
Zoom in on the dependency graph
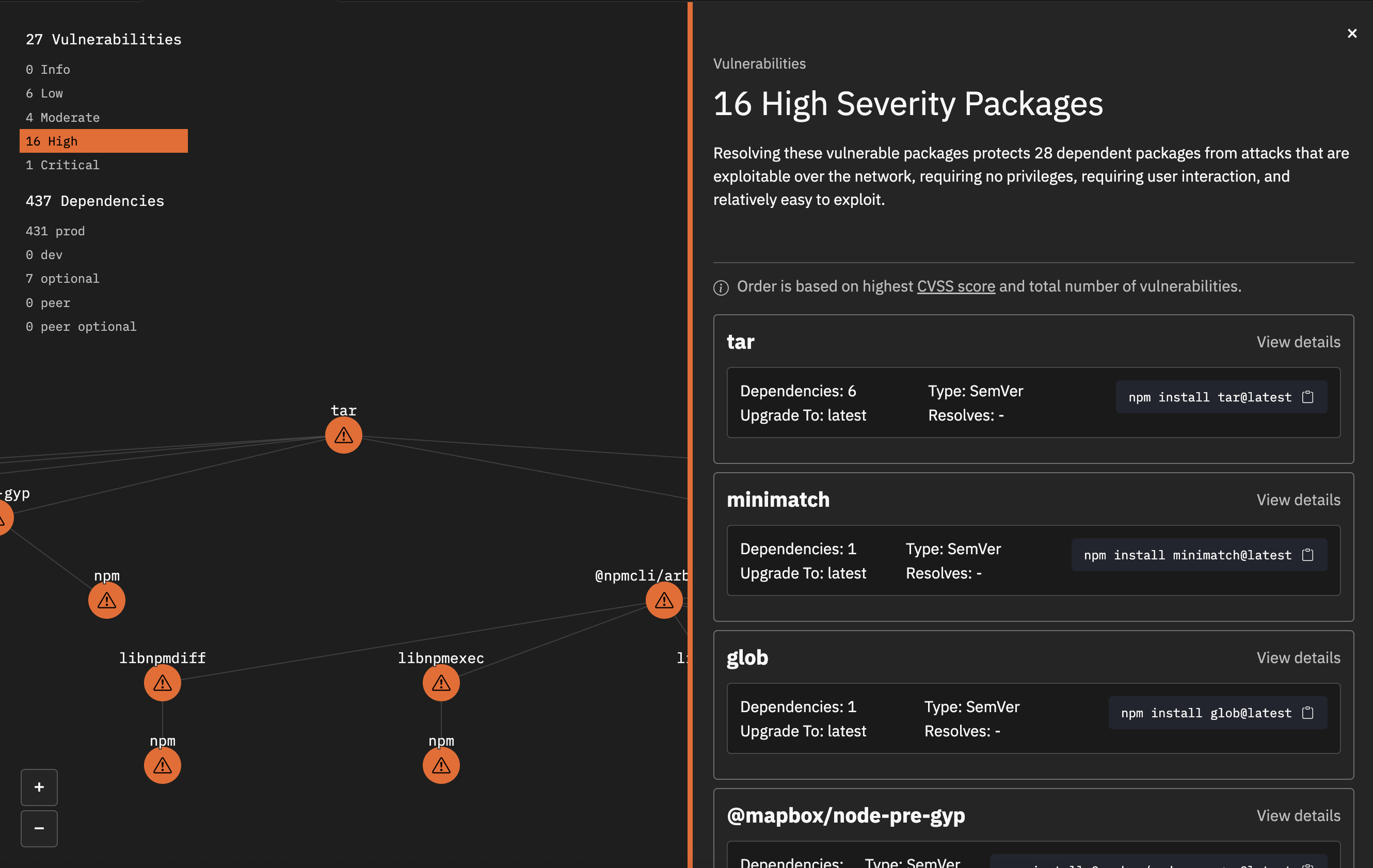point(39,787)
